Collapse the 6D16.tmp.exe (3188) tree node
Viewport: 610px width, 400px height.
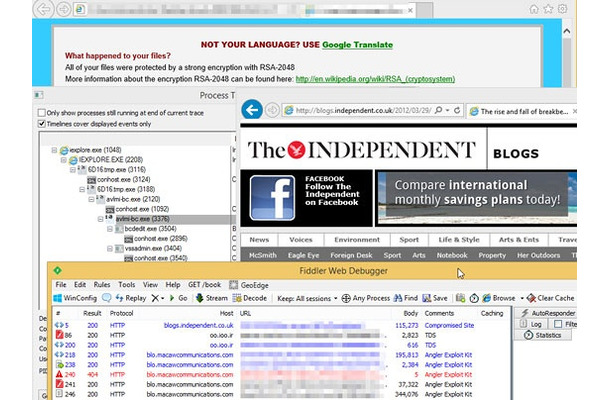click(x=82, y=189)
